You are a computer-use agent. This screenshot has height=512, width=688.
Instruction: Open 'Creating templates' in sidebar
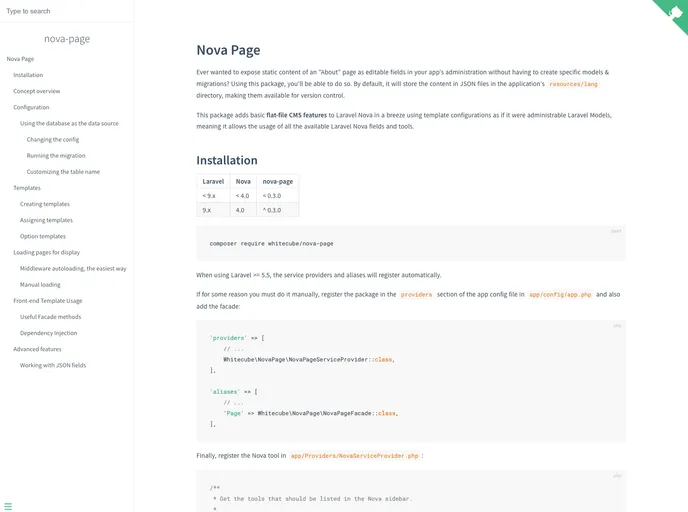[x=45, y=204]
